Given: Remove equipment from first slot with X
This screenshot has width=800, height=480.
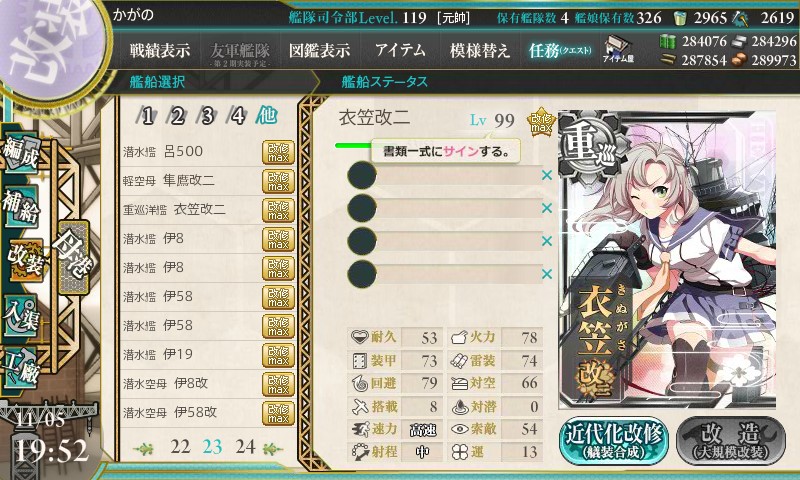Looking at the screenshot, I should (x=547, y=175).
